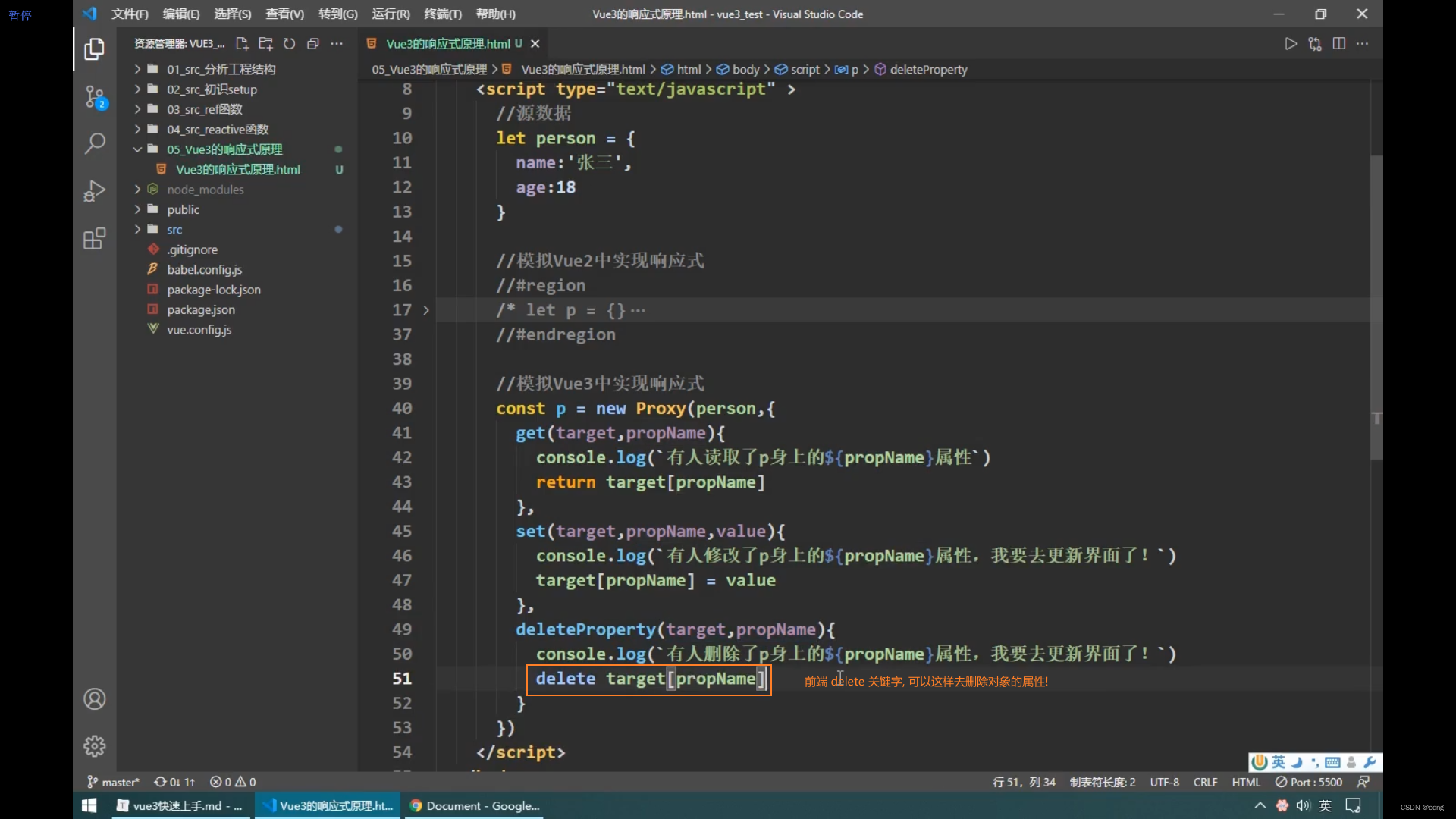
Task: Open Vue3的响应式原理.html in file tree
Action: (237, 169)
